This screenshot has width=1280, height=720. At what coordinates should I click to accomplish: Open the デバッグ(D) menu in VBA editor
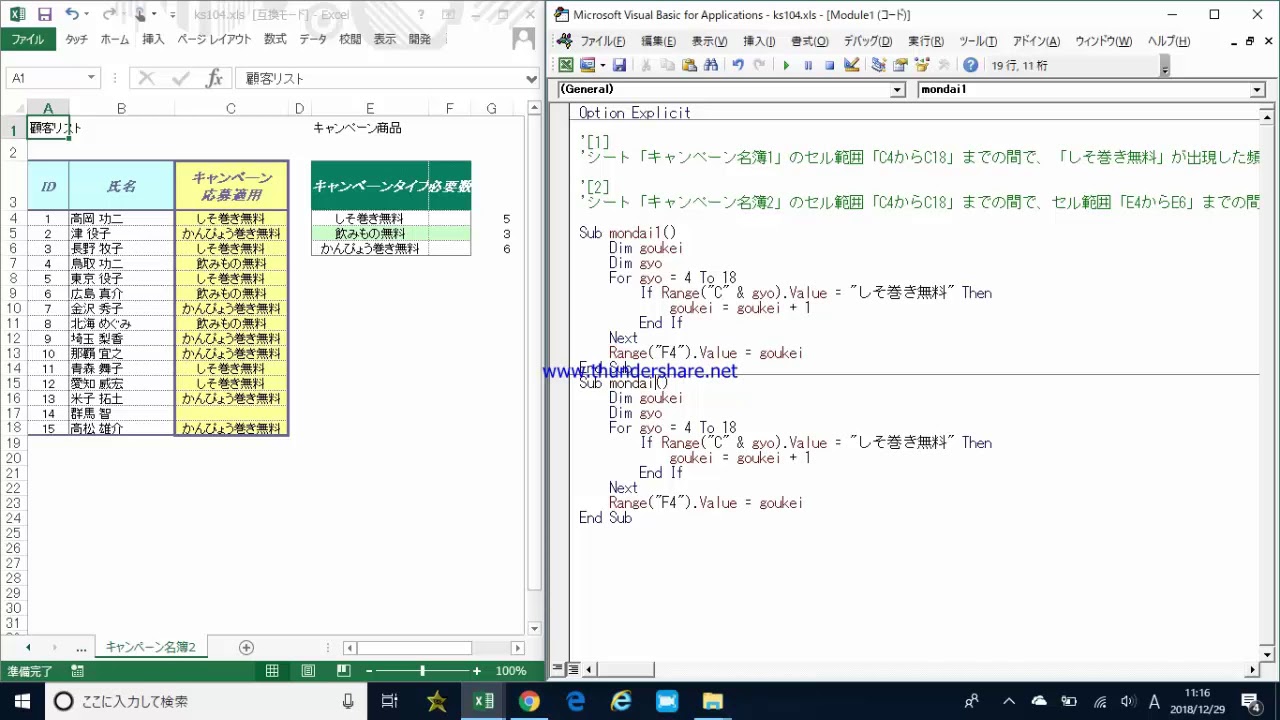[867, 41]
